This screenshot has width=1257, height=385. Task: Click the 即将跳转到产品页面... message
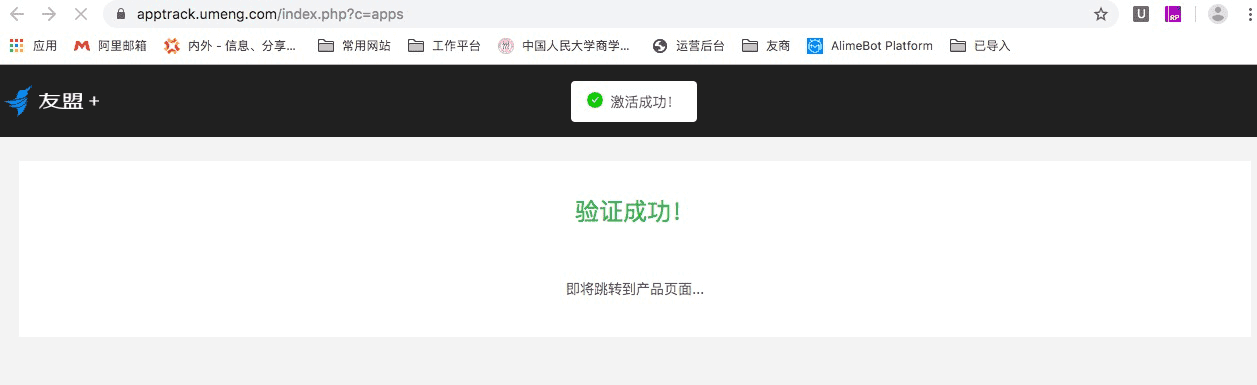tap(635, 289)
